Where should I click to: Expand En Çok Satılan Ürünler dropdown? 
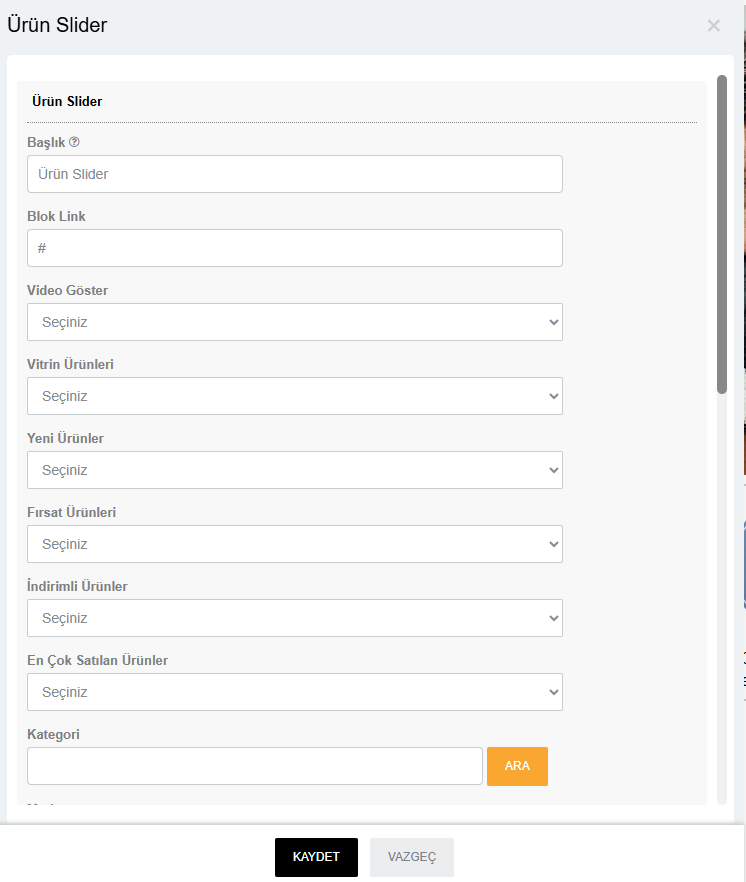[295, 692]
